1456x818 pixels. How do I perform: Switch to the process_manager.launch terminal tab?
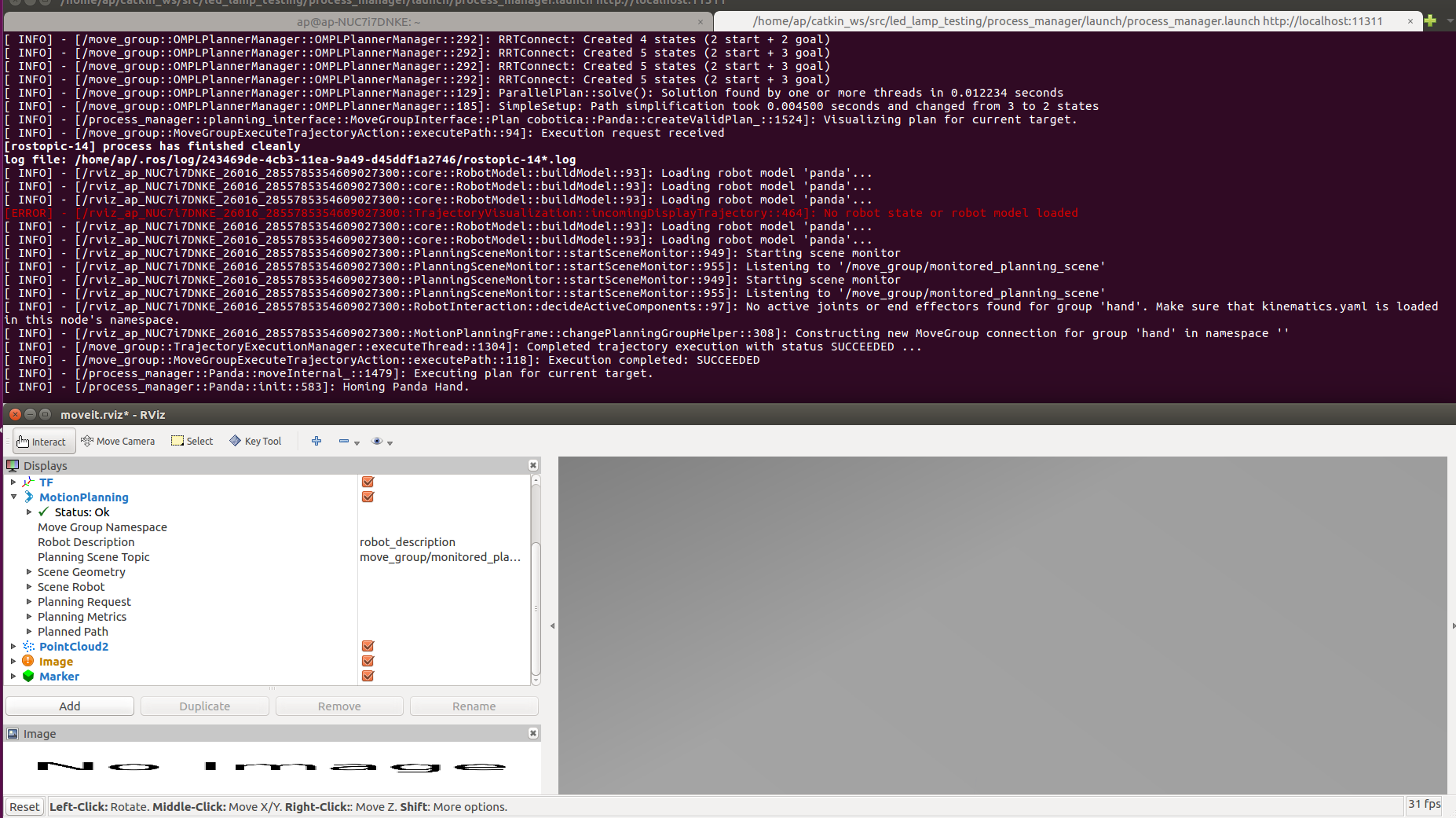[1067, 21]
